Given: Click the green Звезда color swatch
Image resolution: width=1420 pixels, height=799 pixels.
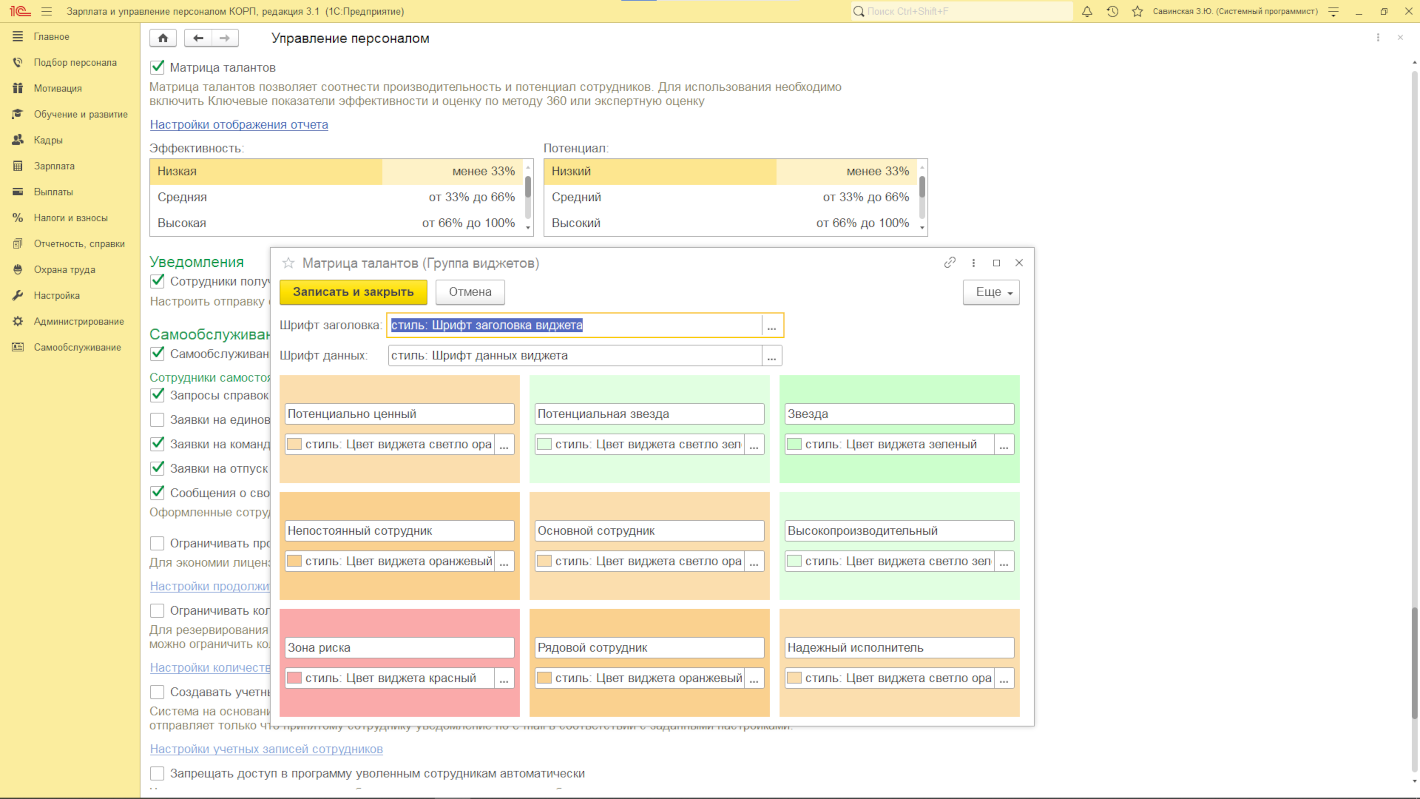Looking at the screenshot, I should pyautogui.click(x=794, y=444).
